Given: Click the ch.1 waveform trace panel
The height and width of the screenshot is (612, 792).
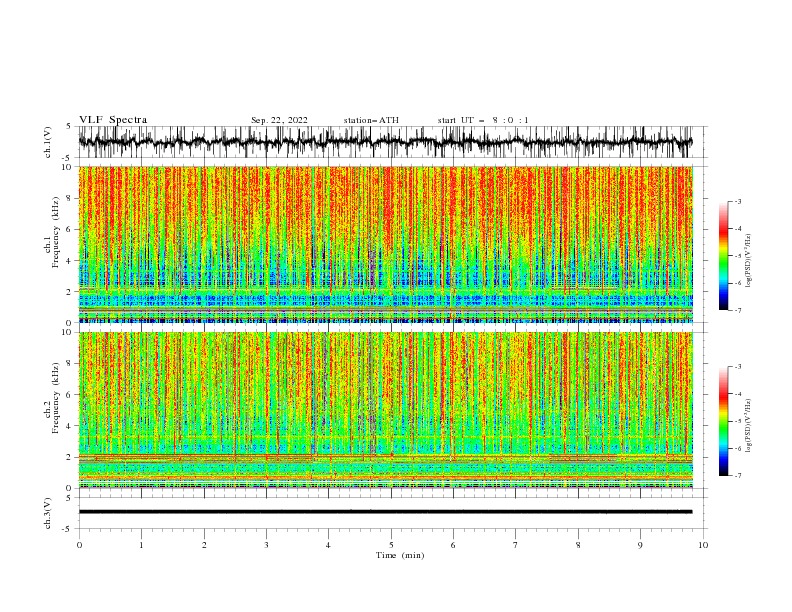Looking at the screenshot, I should 392,142.
